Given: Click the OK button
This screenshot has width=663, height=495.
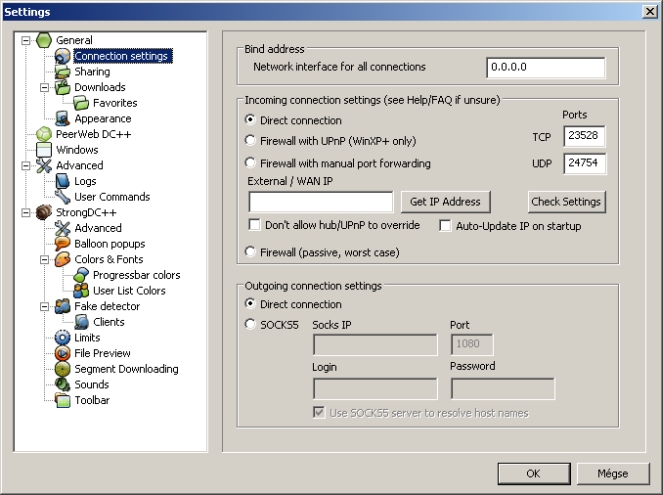Looking at the screenshot, I should [533, 472].
